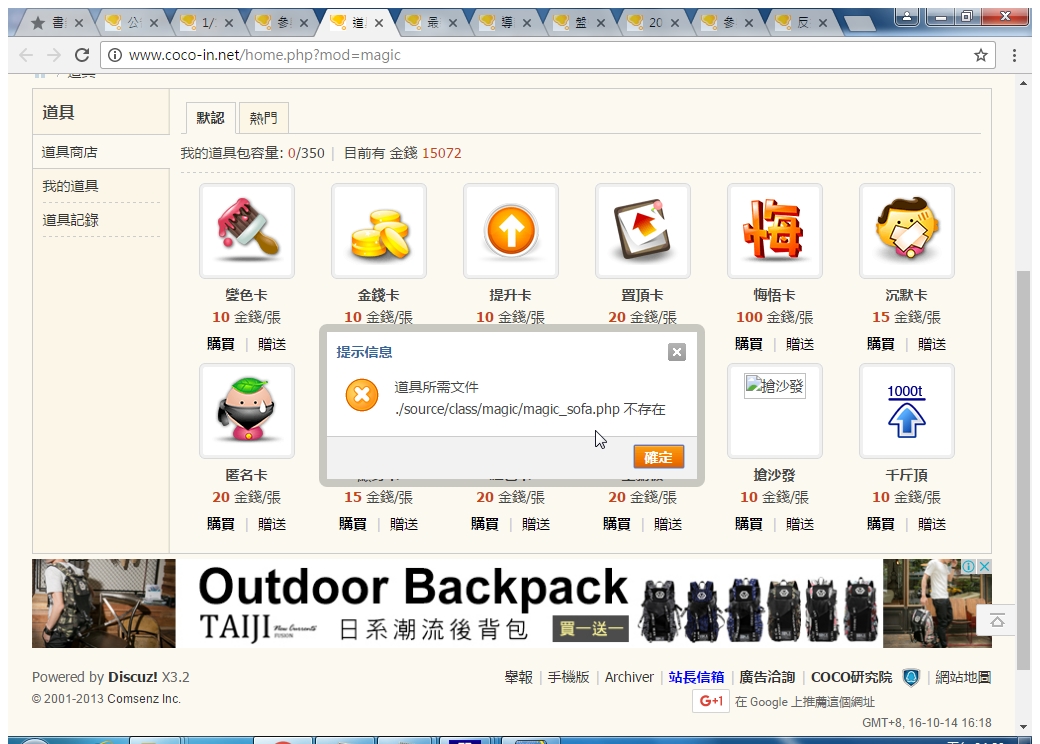Click the 手機版 footer link
This screenshot has width=1040, height=744.
(x=568, y=677)
